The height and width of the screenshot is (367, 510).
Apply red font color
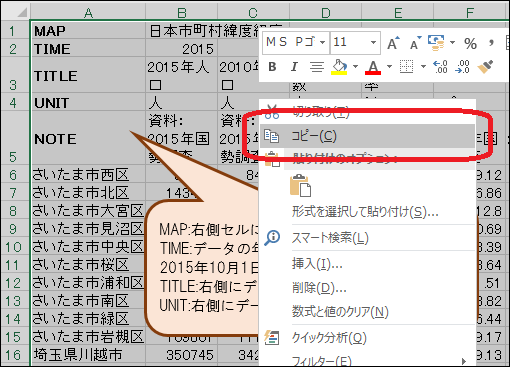(x=373, y=67)
